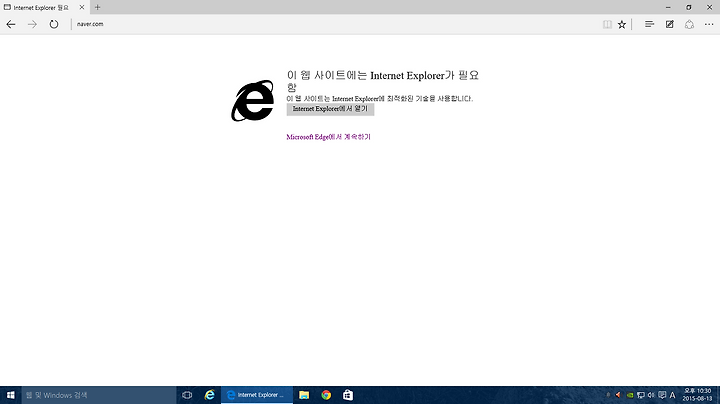Add page to favorites star

[622, 24]
